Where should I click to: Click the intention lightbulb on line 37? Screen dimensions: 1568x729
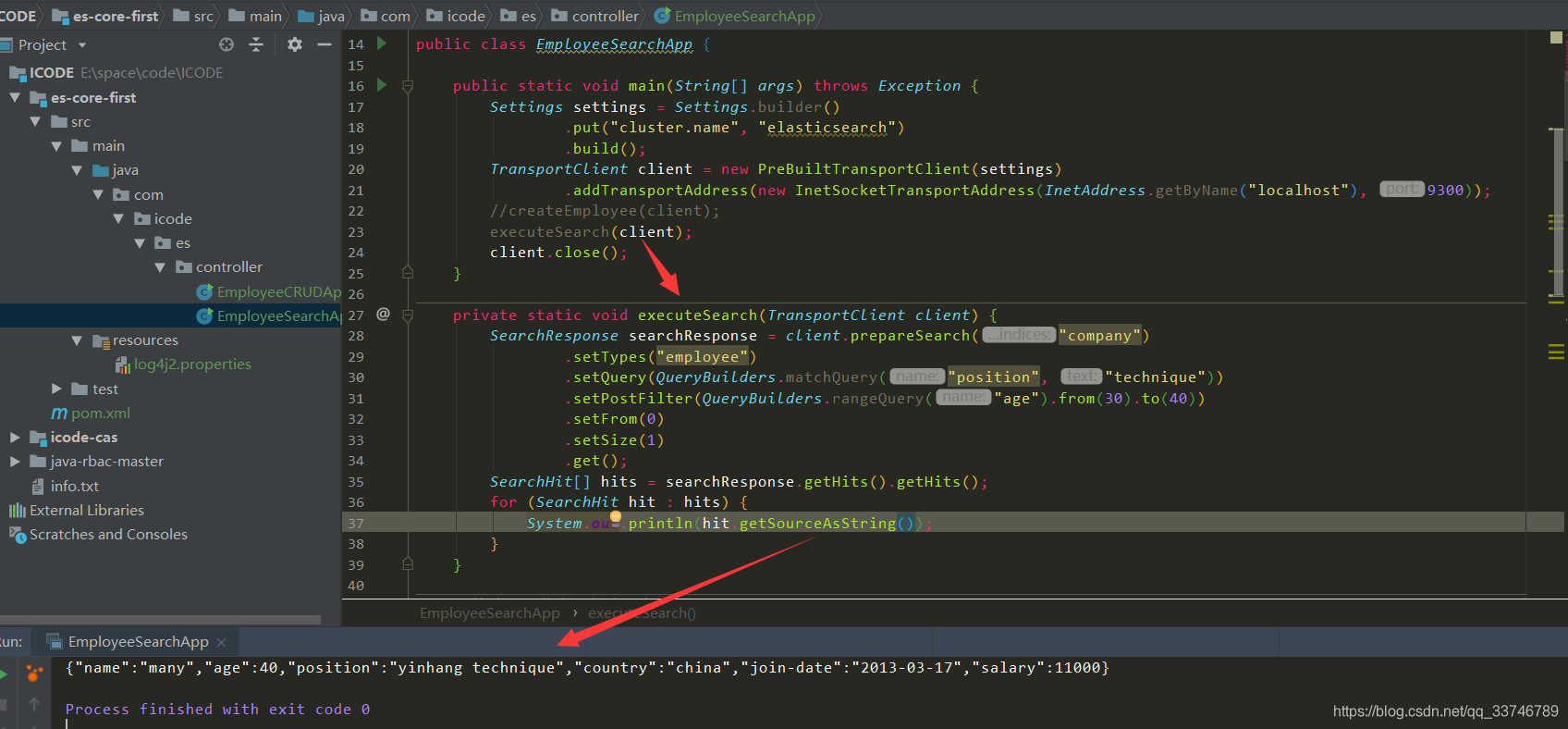(616, 518)
